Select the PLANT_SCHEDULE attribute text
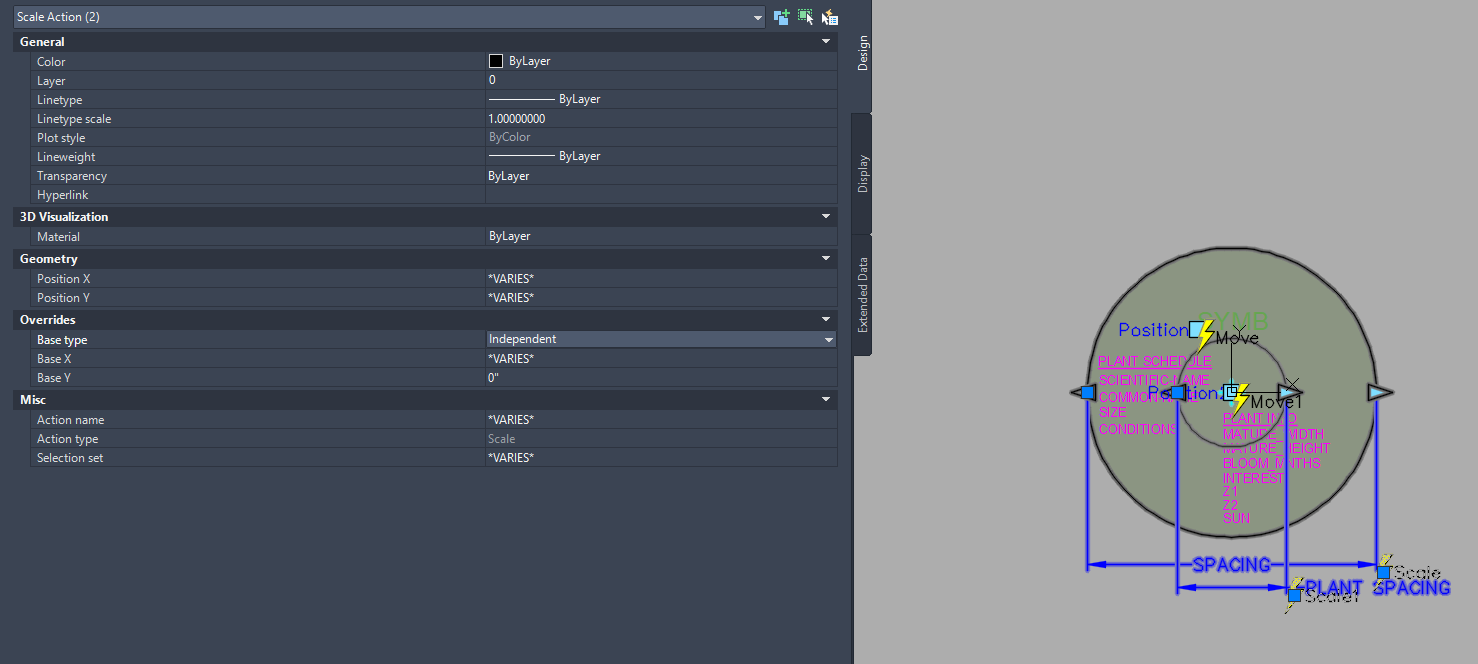Screen dimensions: 1478x664 point(1155,361)
